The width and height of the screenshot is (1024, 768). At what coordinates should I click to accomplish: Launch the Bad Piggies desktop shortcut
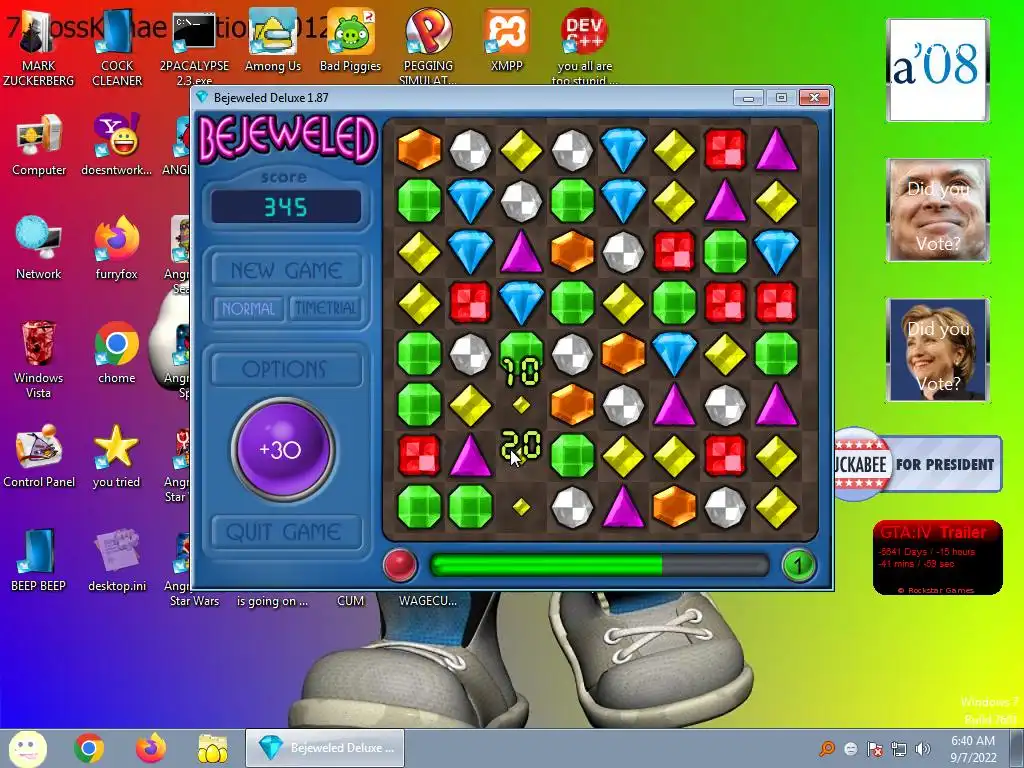point(351,40)
